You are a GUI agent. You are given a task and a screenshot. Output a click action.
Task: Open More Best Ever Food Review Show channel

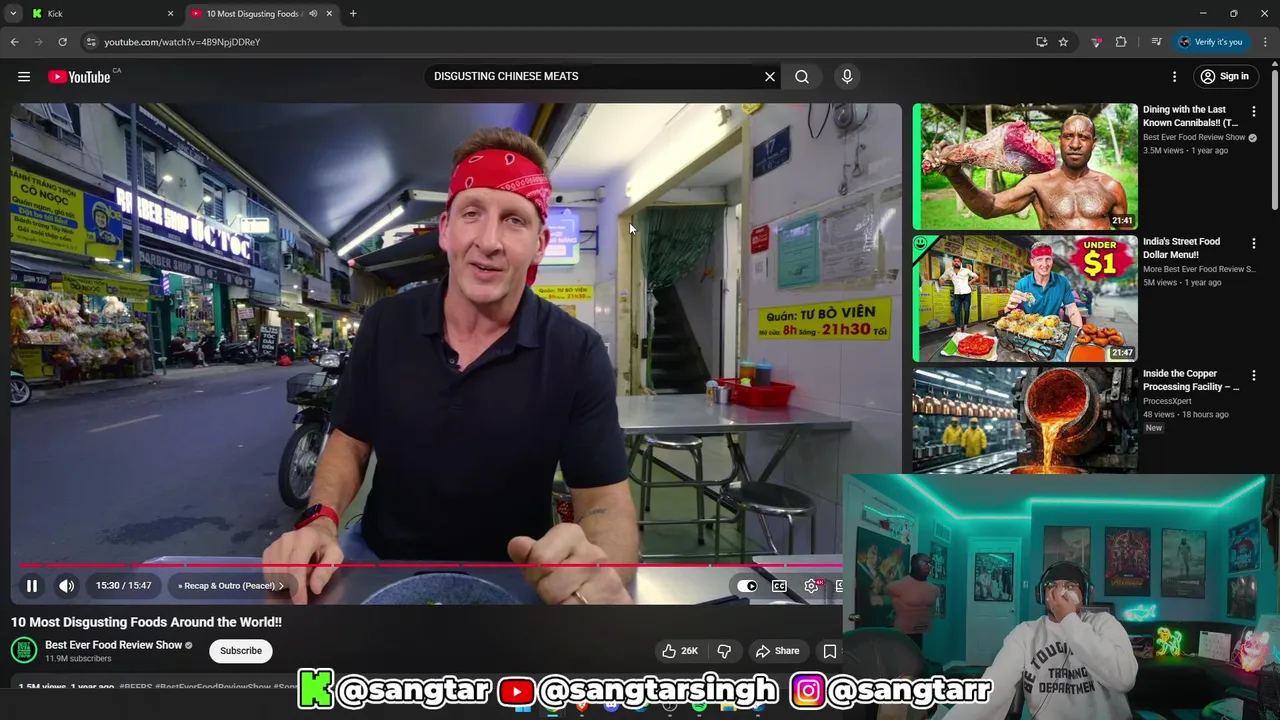point(1199,269)
